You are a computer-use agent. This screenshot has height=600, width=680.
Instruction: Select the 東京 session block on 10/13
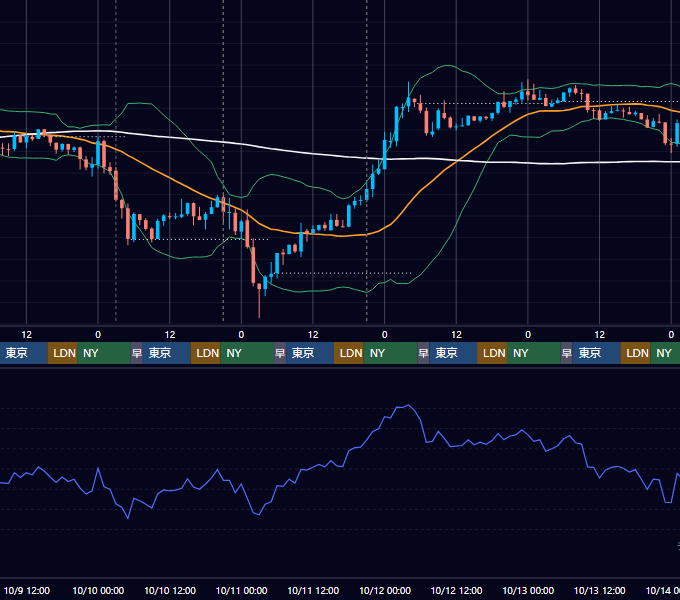(x=597, y=353)
